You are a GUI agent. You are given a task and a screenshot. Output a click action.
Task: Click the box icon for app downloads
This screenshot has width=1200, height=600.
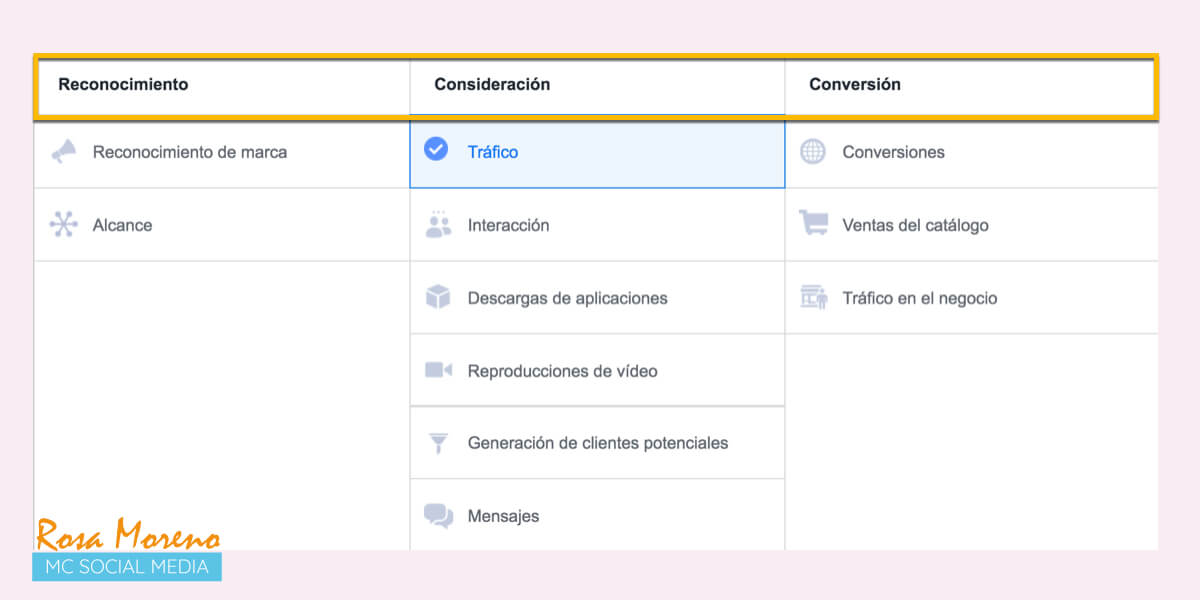pos(438,297)
